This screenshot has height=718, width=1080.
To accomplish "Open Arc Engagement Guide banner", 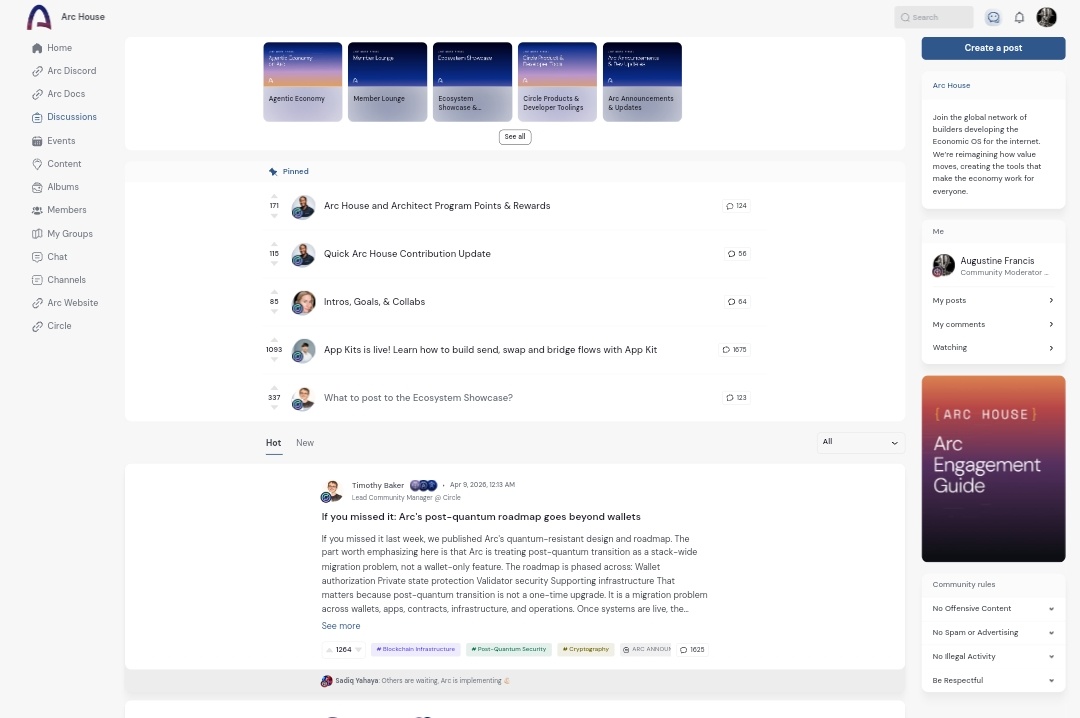I will (x=993, y=469).
